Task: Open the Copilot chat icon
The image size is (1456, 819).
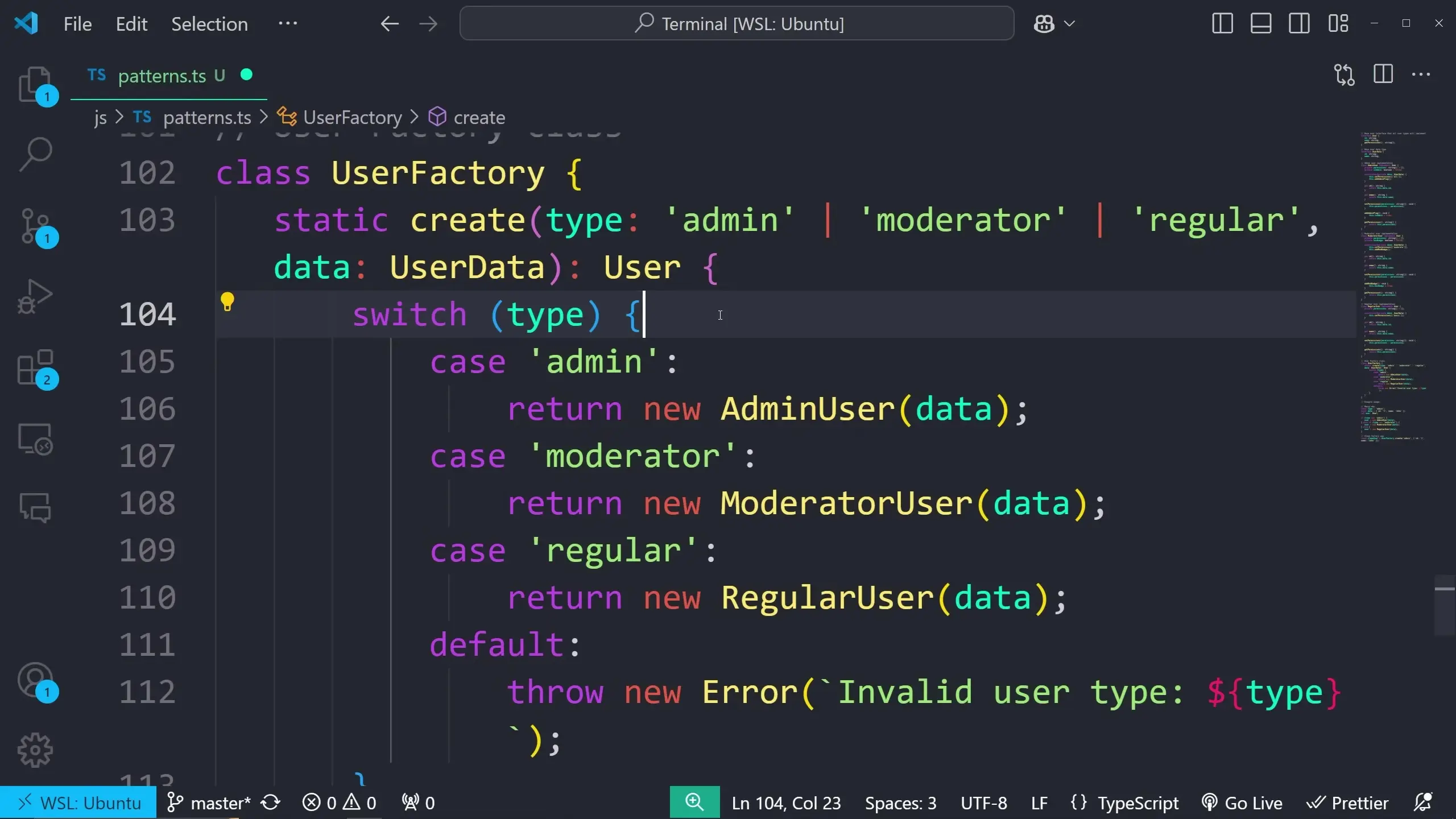Action: pyautogui.click(x=1044, y=24)
